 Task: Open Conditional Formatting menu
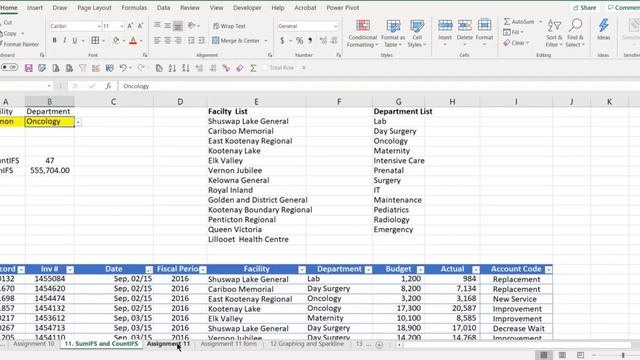[363, 33]
